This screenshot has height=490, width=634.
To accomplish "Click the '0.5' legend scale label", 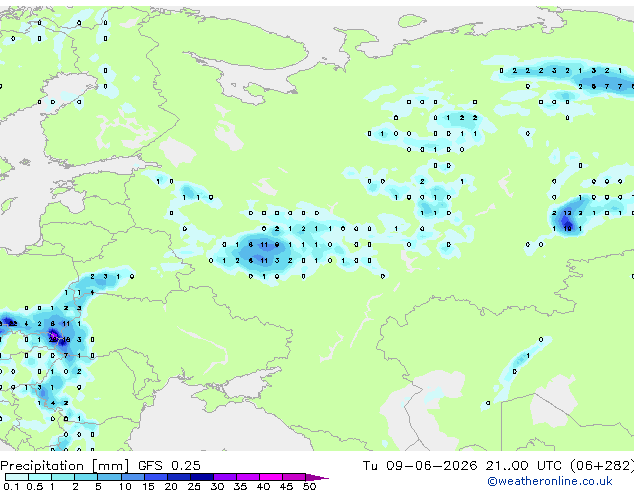I will [x=35, y=486].
